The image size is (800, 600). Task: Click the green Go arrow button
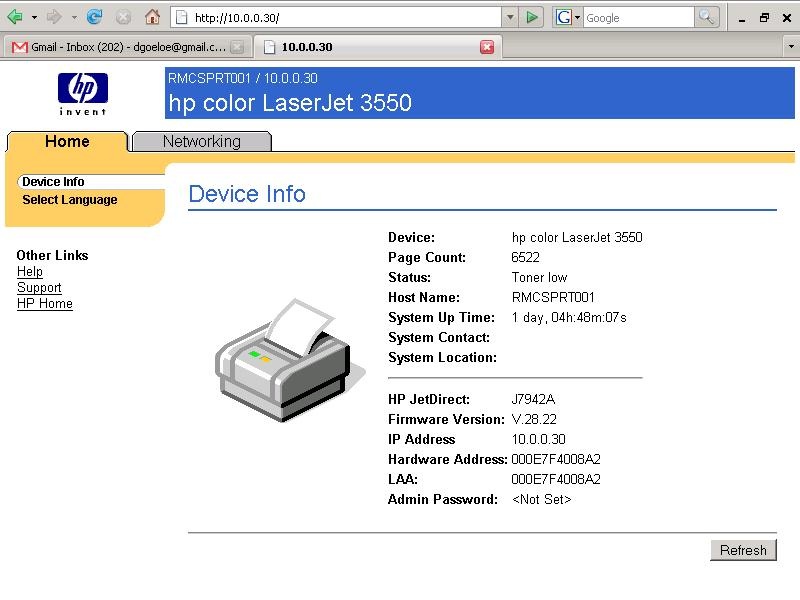pyautogui.click(x=531, y=18)
